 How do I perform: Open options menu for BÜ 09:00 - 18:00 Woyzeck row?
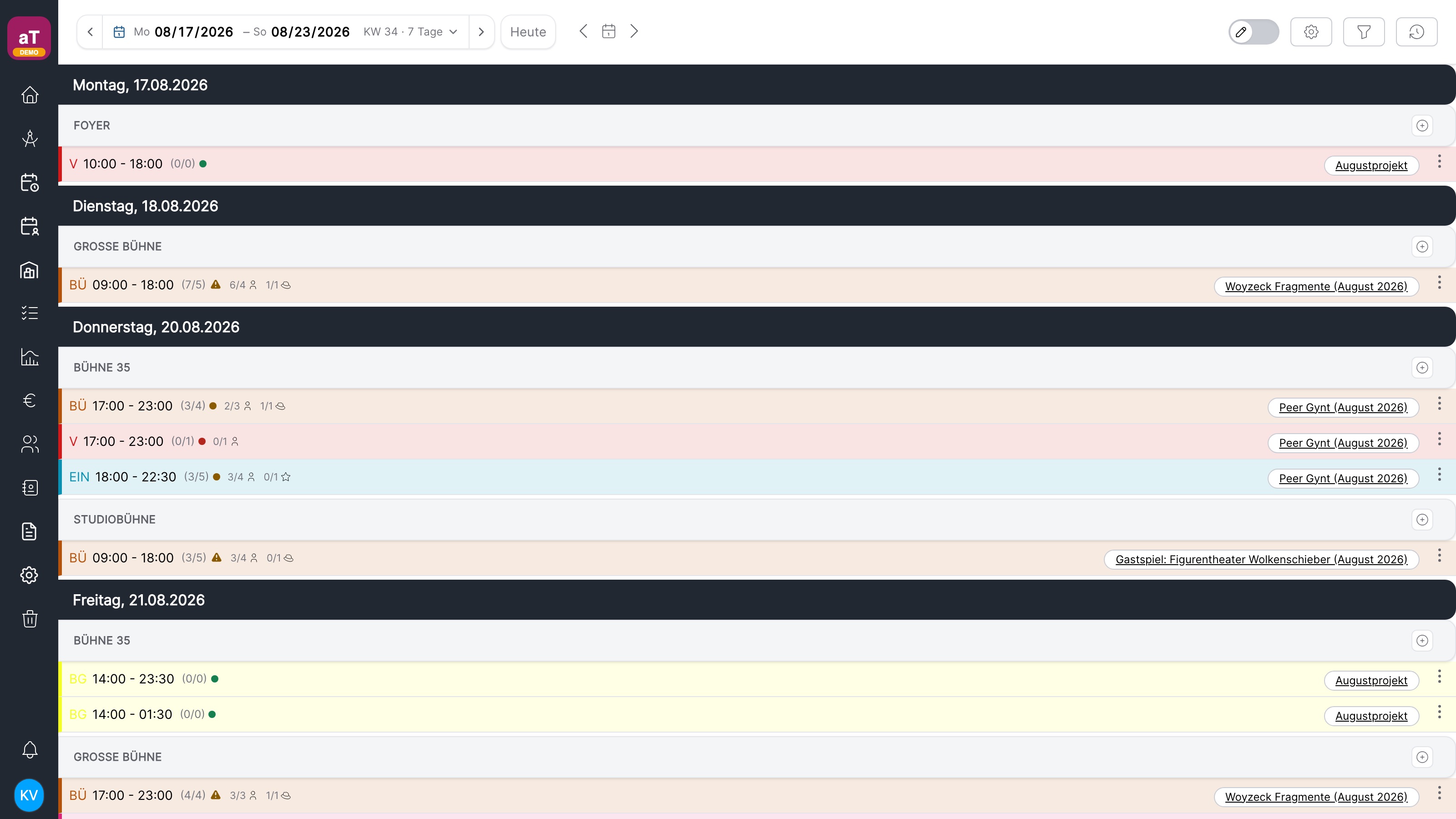point(1439,283)
